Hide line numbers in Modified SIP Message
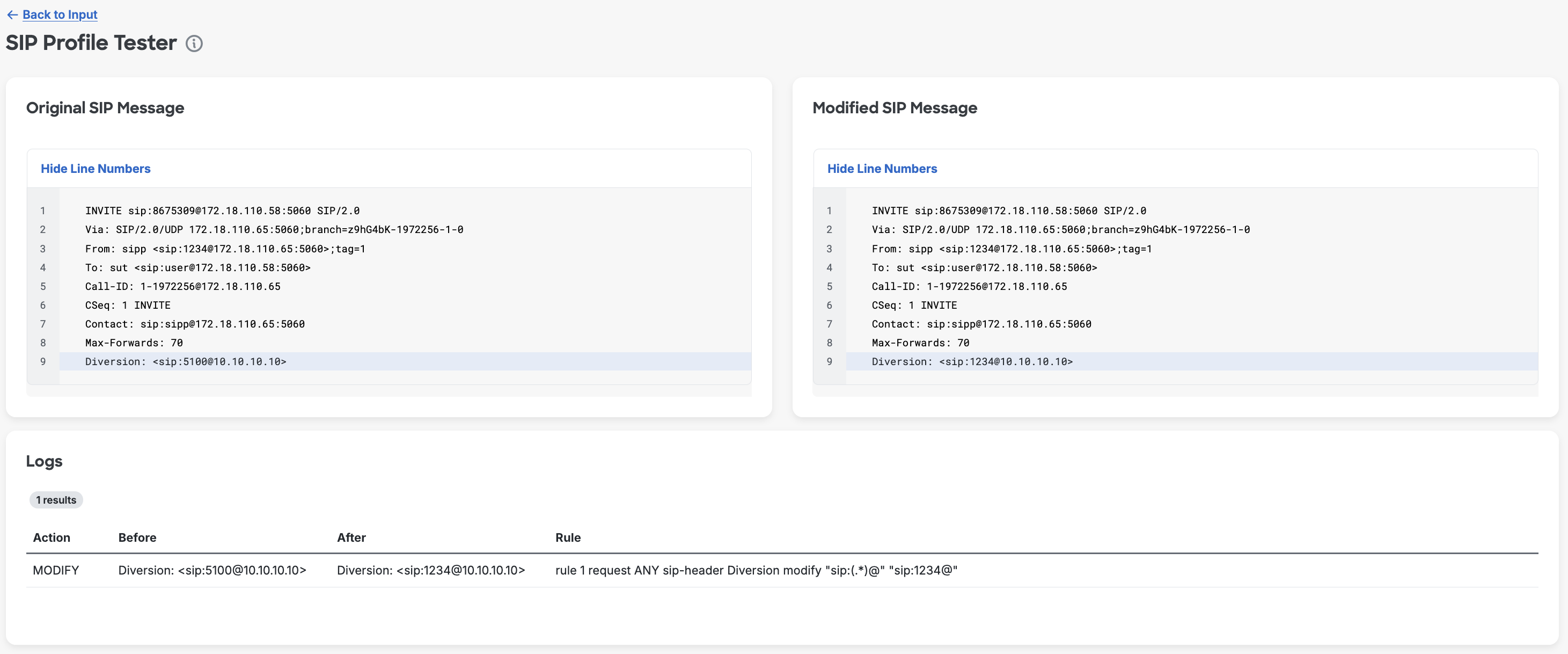Screen dimensions: 1568x654 point(882,169)
